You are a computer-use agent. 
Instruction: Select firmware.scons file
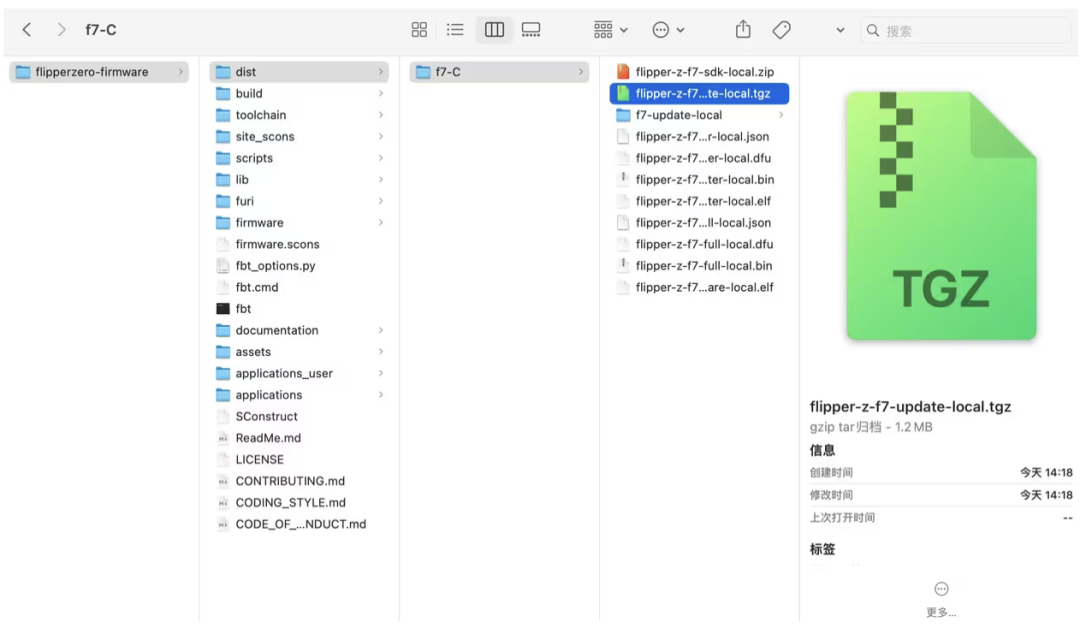click(298, 244)
